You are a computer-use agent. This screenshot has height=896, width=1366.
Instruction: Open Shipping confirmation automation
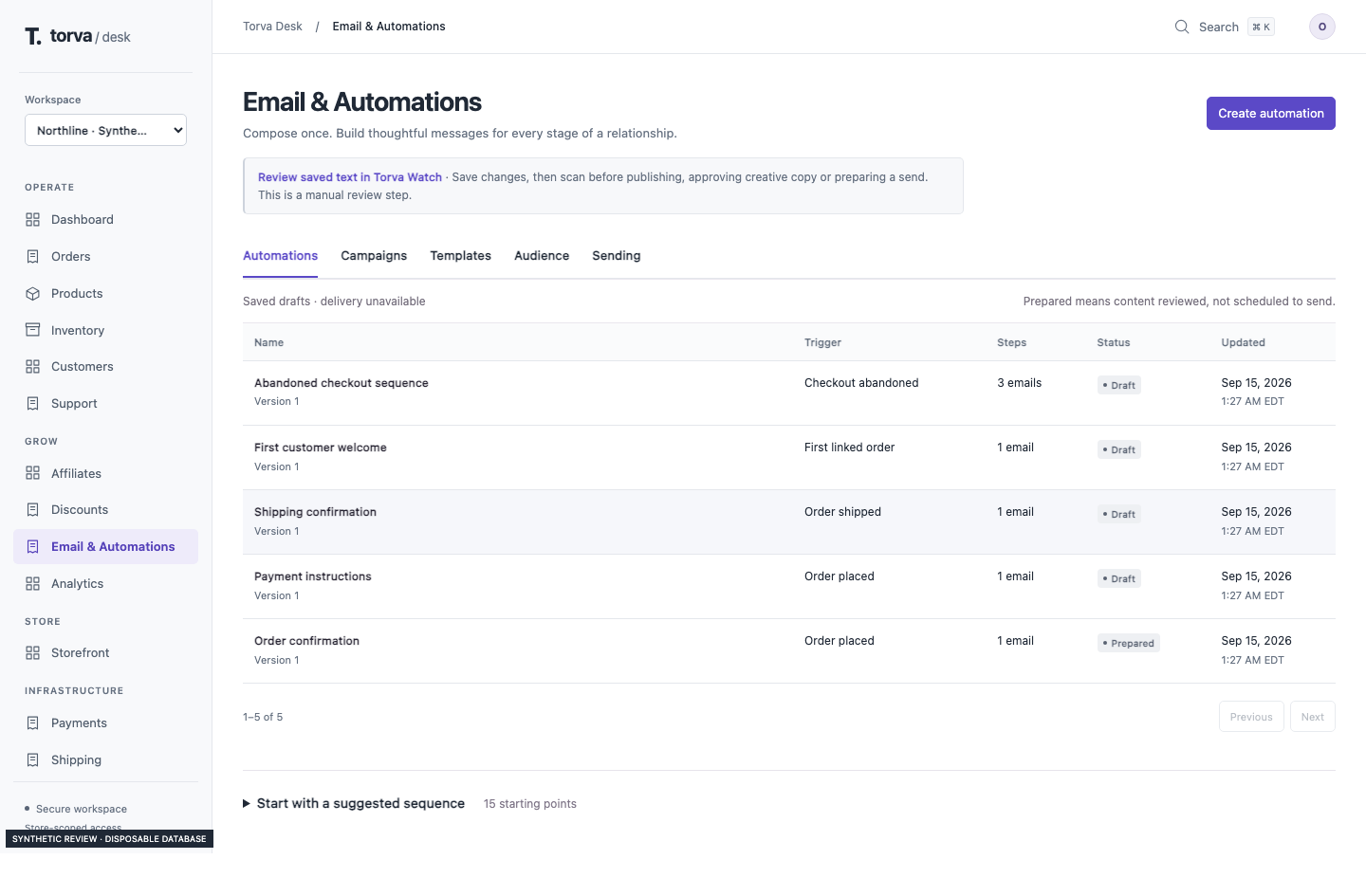[x=315, y=512]
